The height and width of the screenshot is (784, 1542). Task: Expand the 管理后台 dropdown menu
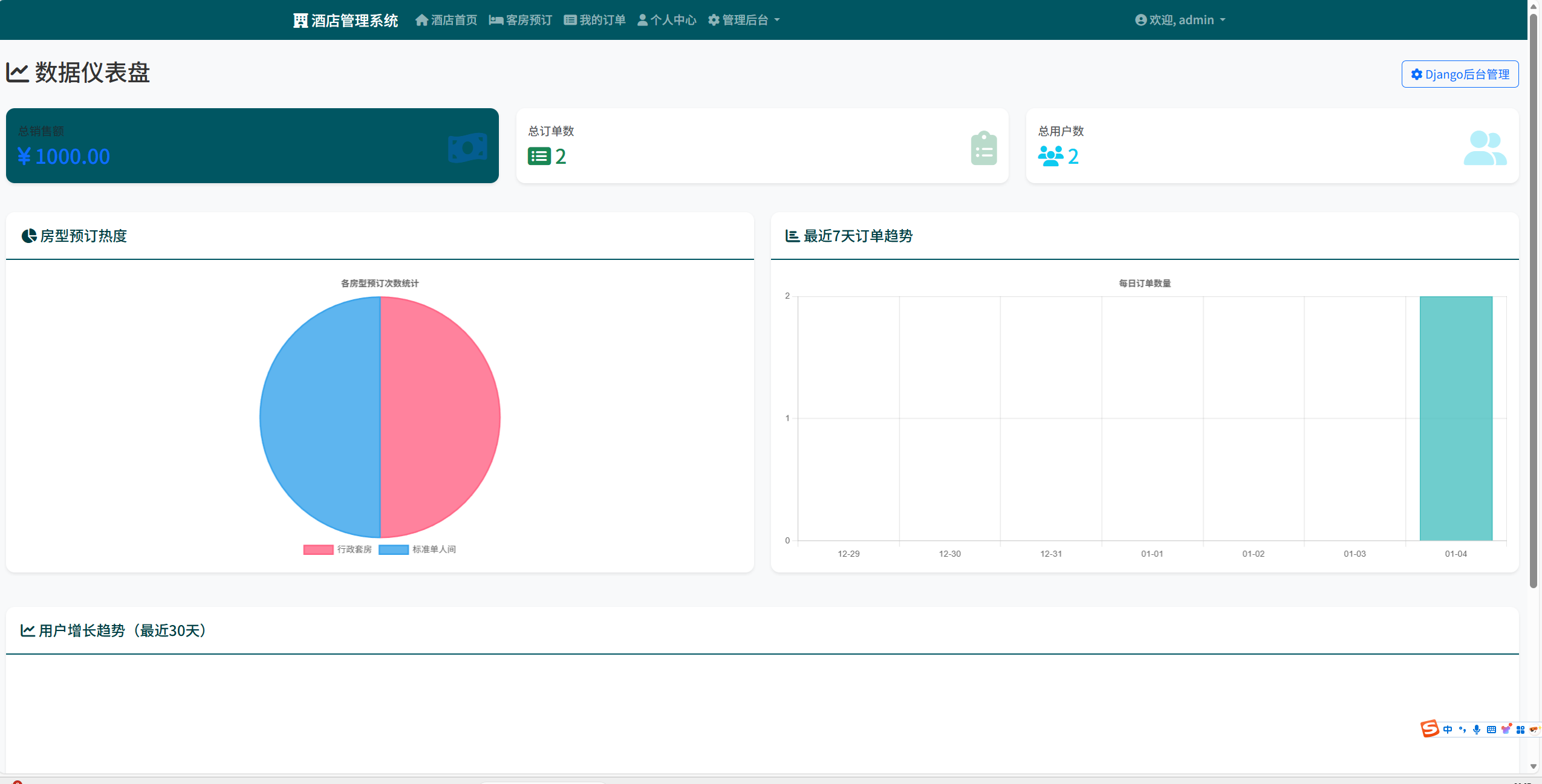coord(744,21)
